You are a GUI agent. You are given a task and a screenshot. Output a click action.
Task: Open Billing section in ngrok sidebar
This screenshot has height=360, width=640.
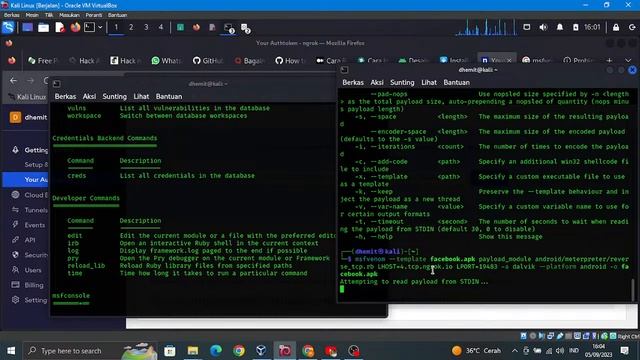28,285
